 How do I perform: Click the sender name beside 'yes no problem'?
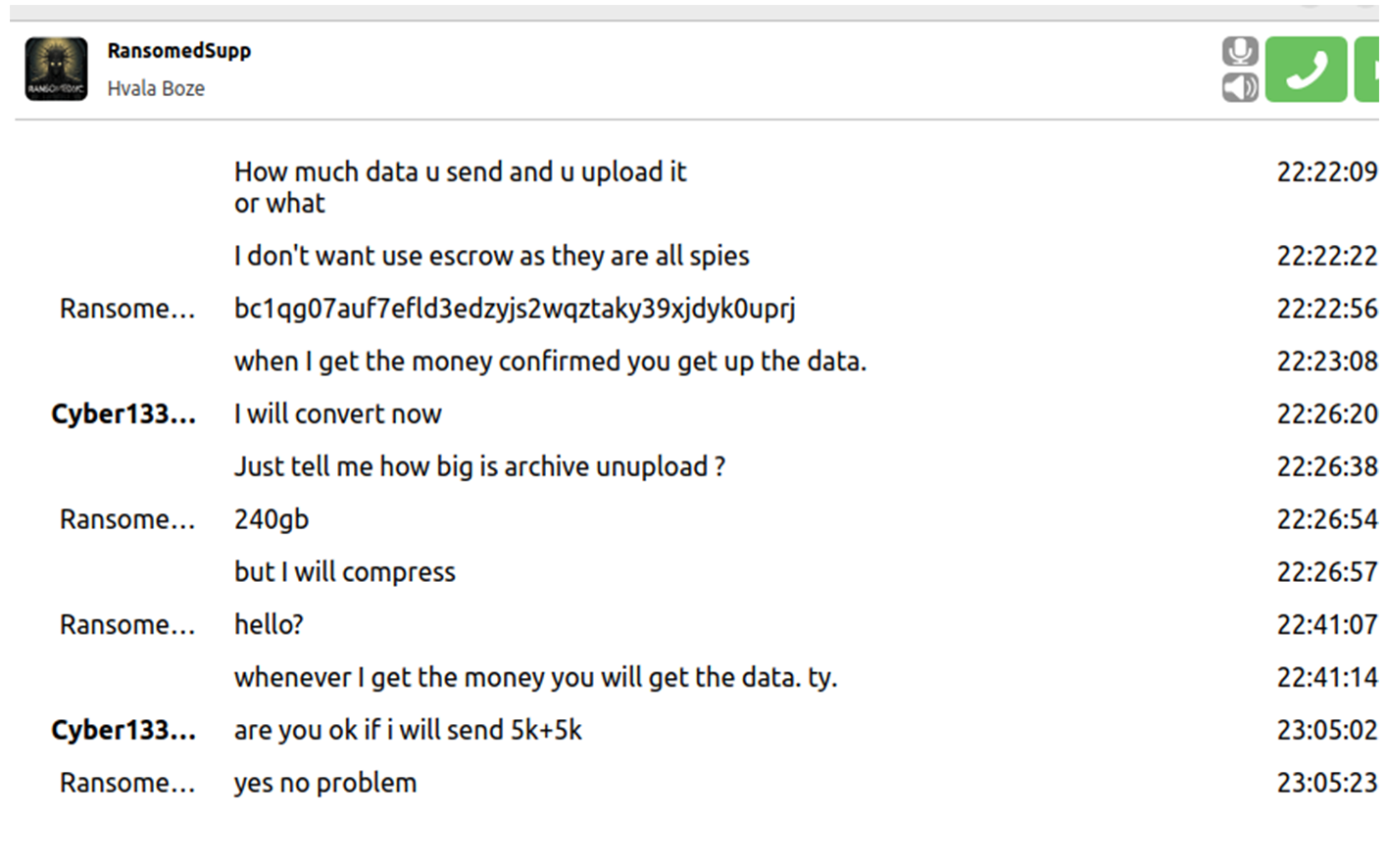[x=127, y=783]
